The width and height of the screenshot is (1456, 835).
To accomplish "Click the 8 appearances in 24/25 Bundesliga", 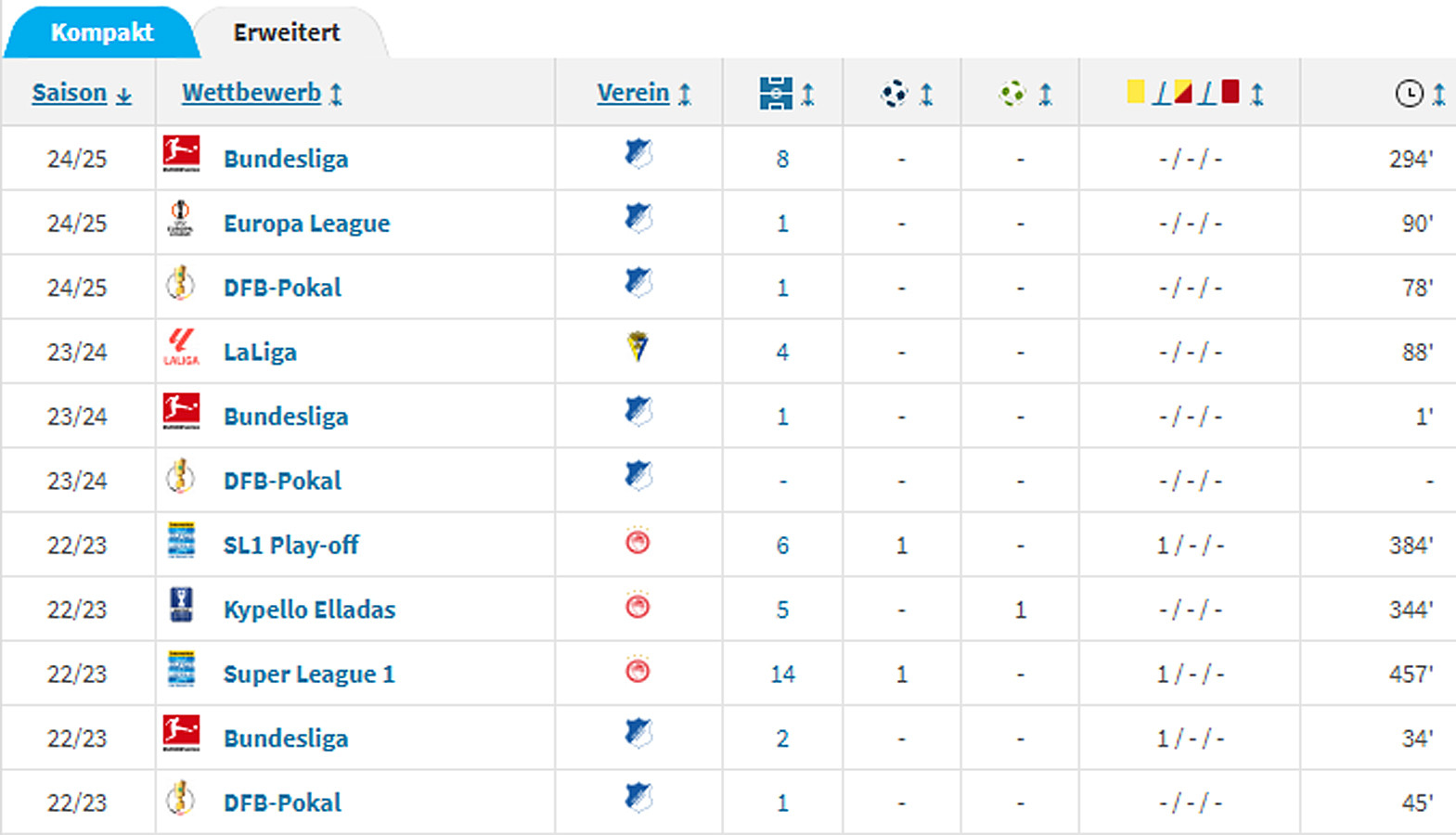I will click(782, 160).
